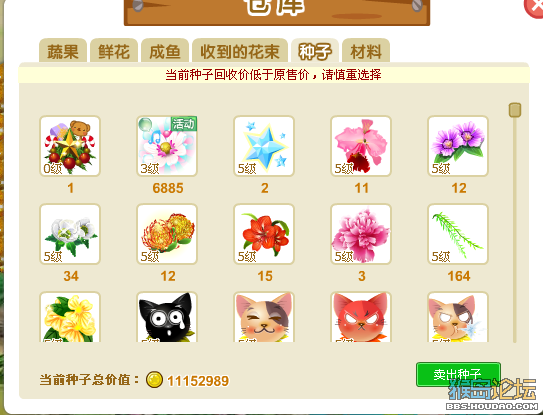
Task: Select the crying black cat seed
Action: click(167, 317)
